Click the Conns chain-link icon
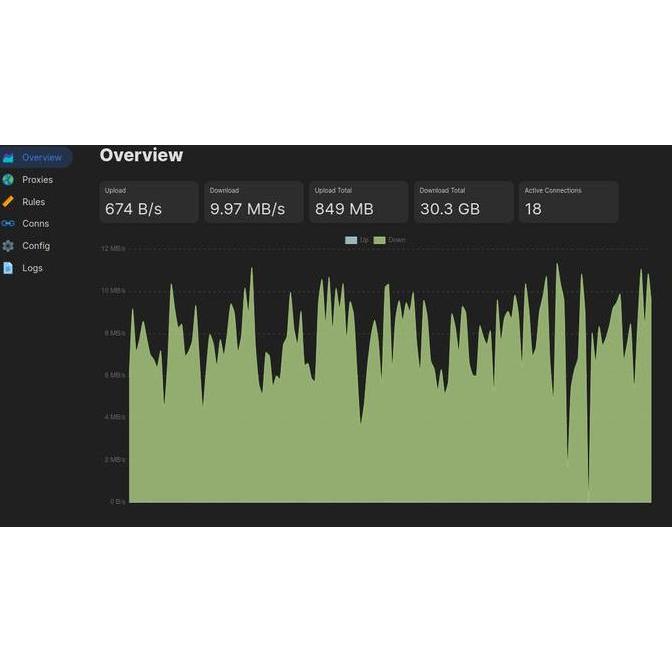This screenshot has height=672, width=672. (8, 224)
